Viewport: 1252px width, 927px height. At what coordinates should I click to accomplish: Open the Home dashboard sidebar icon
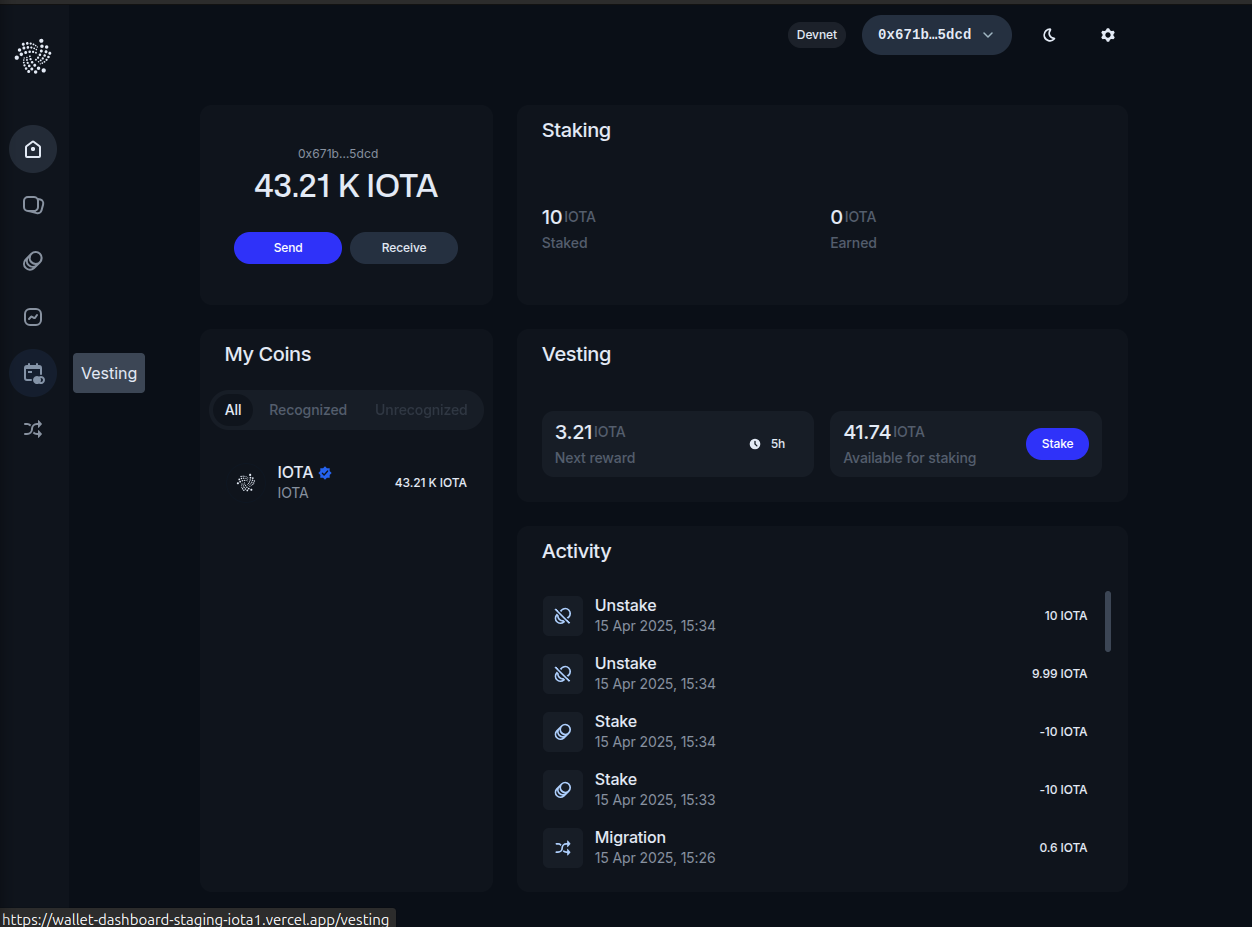[33, 149]
